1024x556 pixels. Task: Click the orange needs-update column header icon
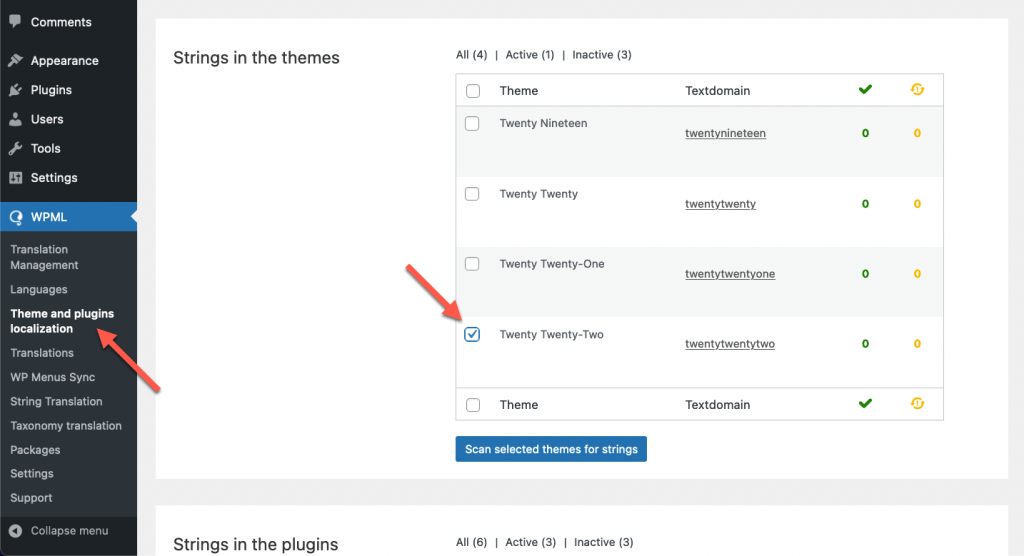point(917,90)
